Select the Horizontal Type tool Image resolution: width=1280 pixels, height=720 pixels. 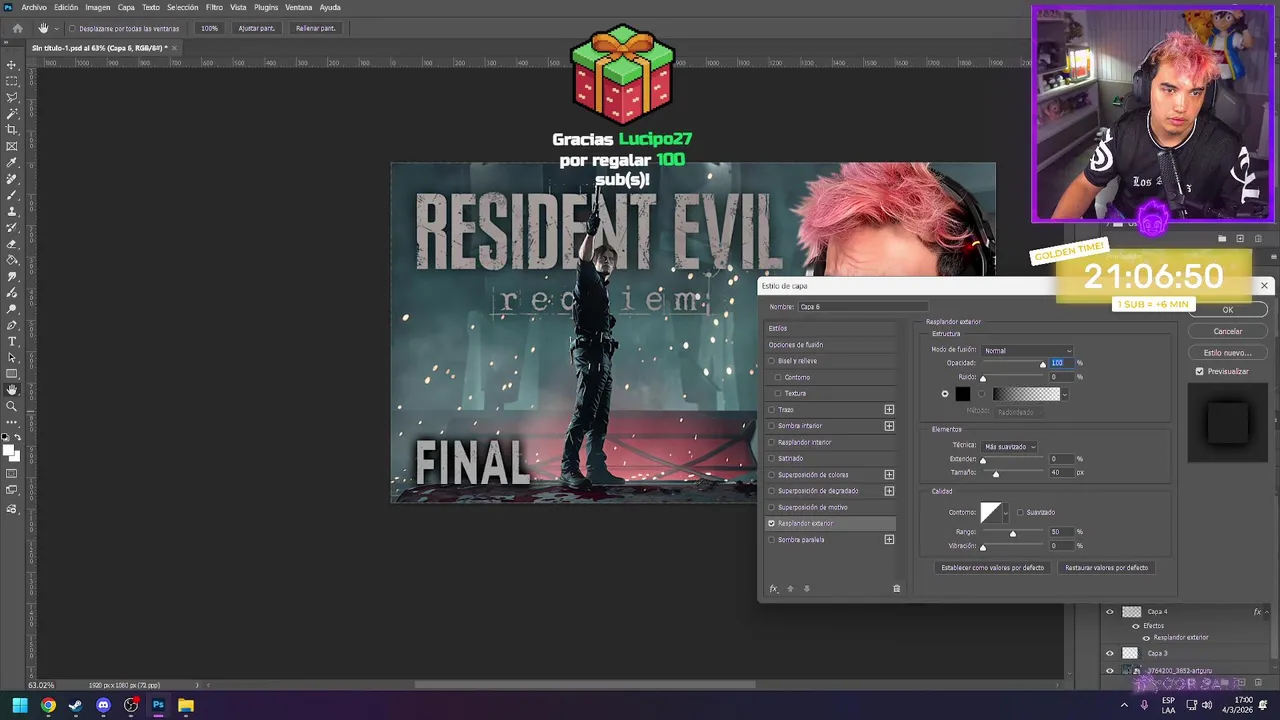pyautogui.click(x=12, y=341)
